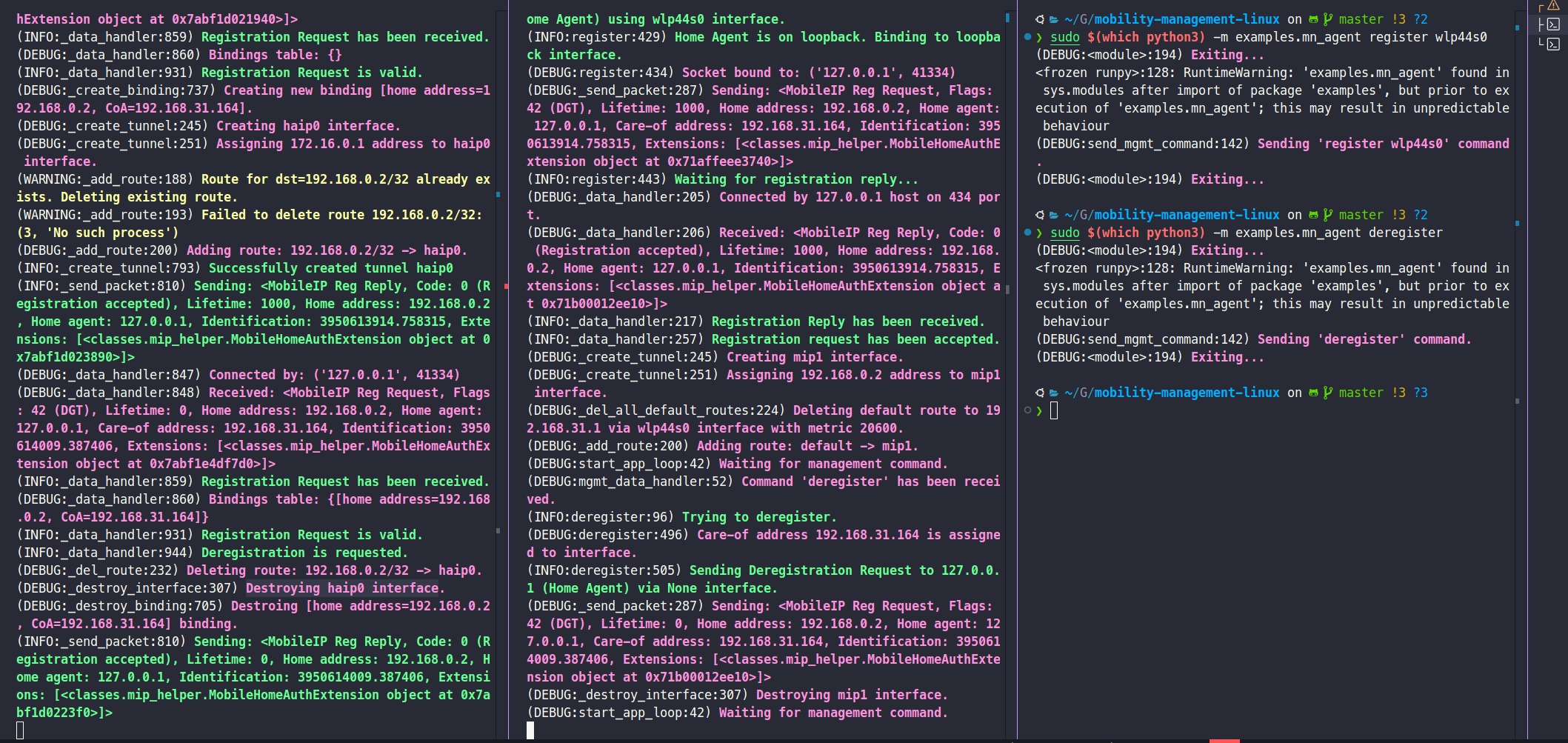The width and height of the screenshot is (1568, 743).
Task: Click 'Creating haip0 interface.' log text
Action: pos(308,126)
